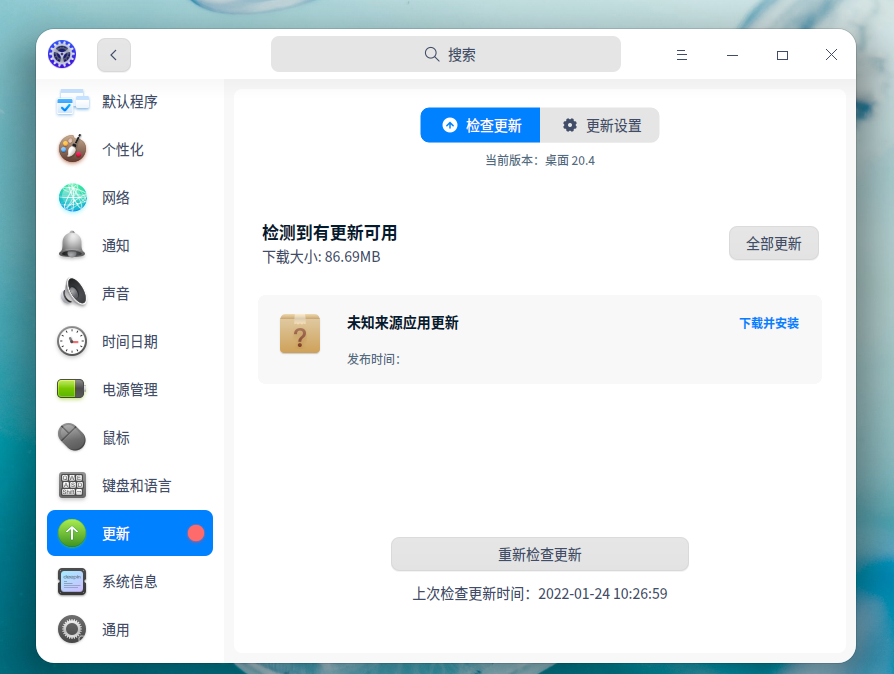Screen dimensions: 894x674
Task: Click the unknown source package question-mark icon
Action: [300, 335]
